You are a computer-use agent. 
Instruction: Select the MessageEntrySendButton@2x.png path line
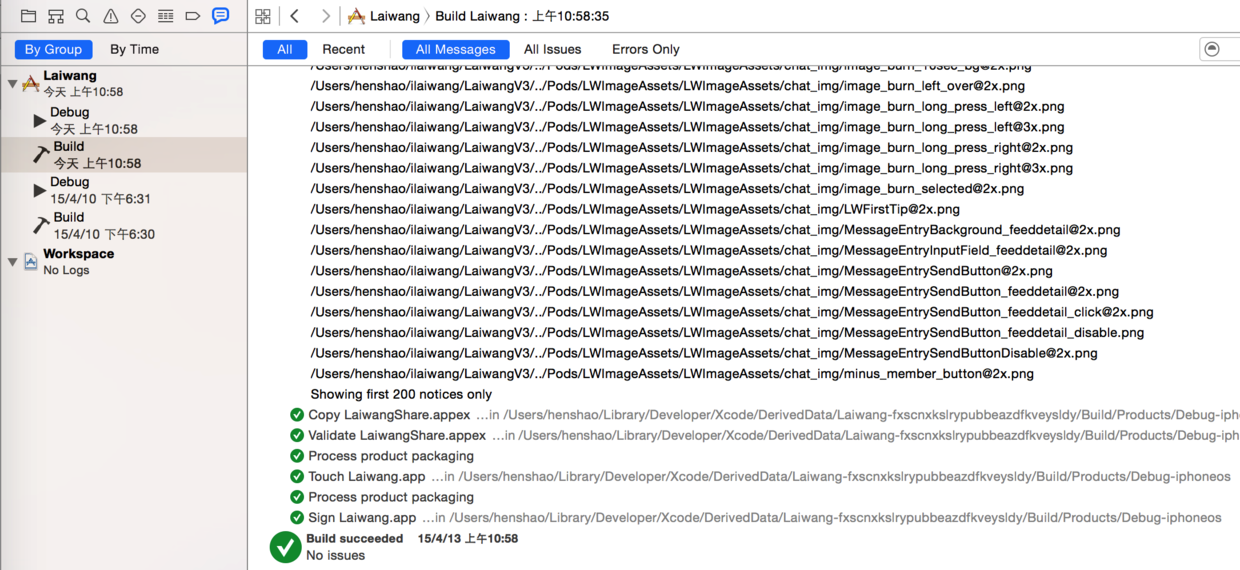click(x=681, y=271)
